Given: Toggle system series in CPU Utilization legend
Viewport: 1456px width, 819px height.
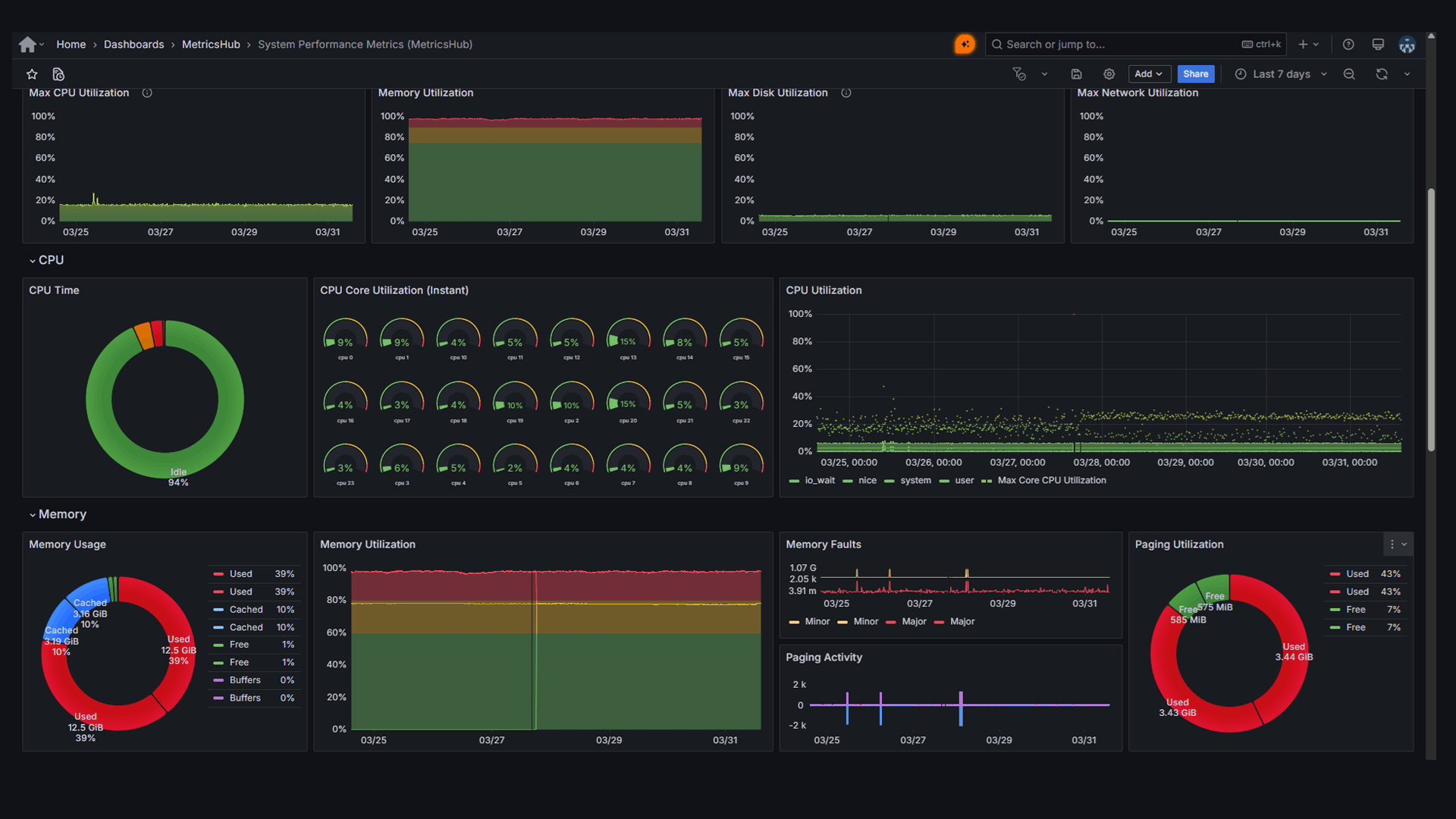Looking at the screenshot, I should click(915, 481).
